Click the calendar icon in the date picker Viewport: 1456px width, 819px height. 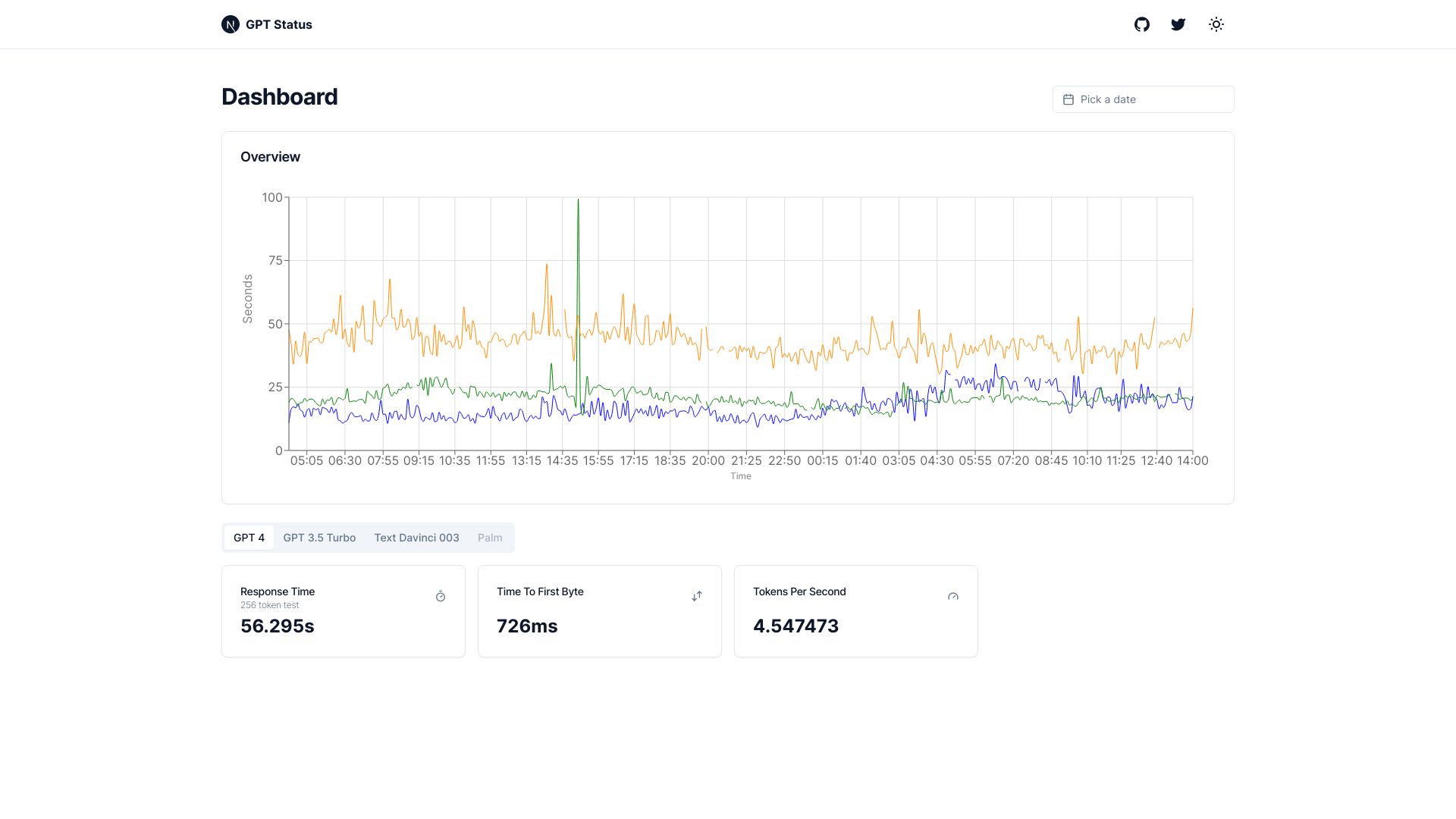(x=1069, y=99)
